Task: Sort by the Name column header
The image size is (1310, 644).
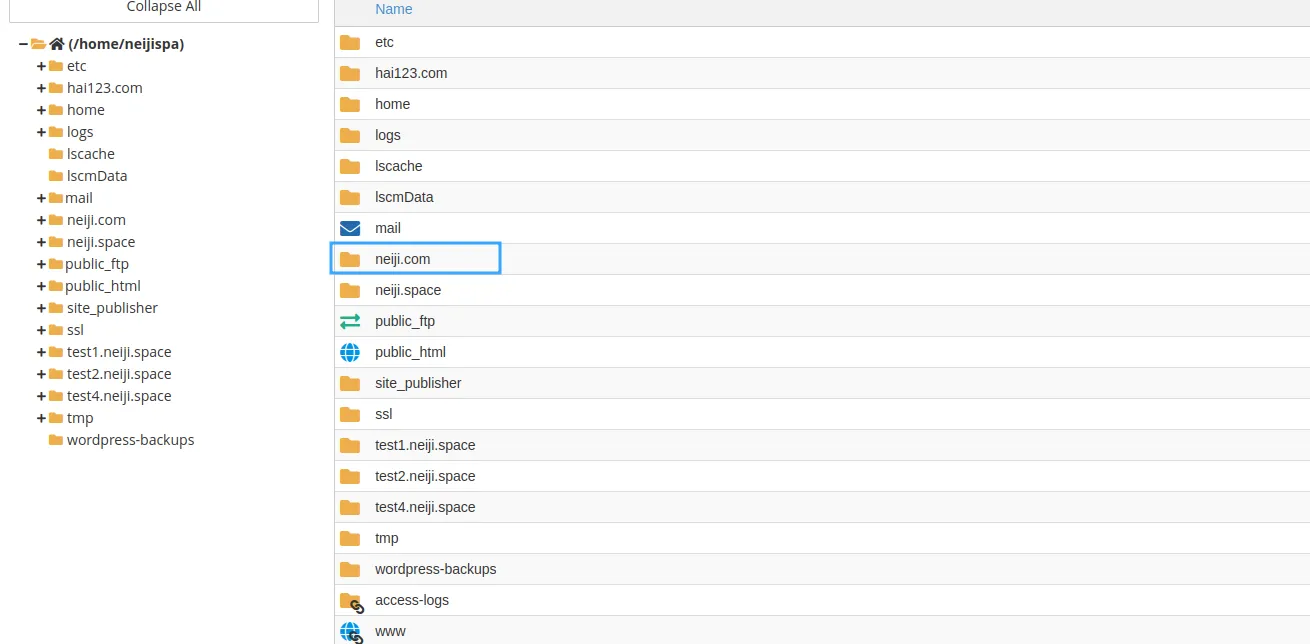Action: pyautogui.click(x=393, y=9)
